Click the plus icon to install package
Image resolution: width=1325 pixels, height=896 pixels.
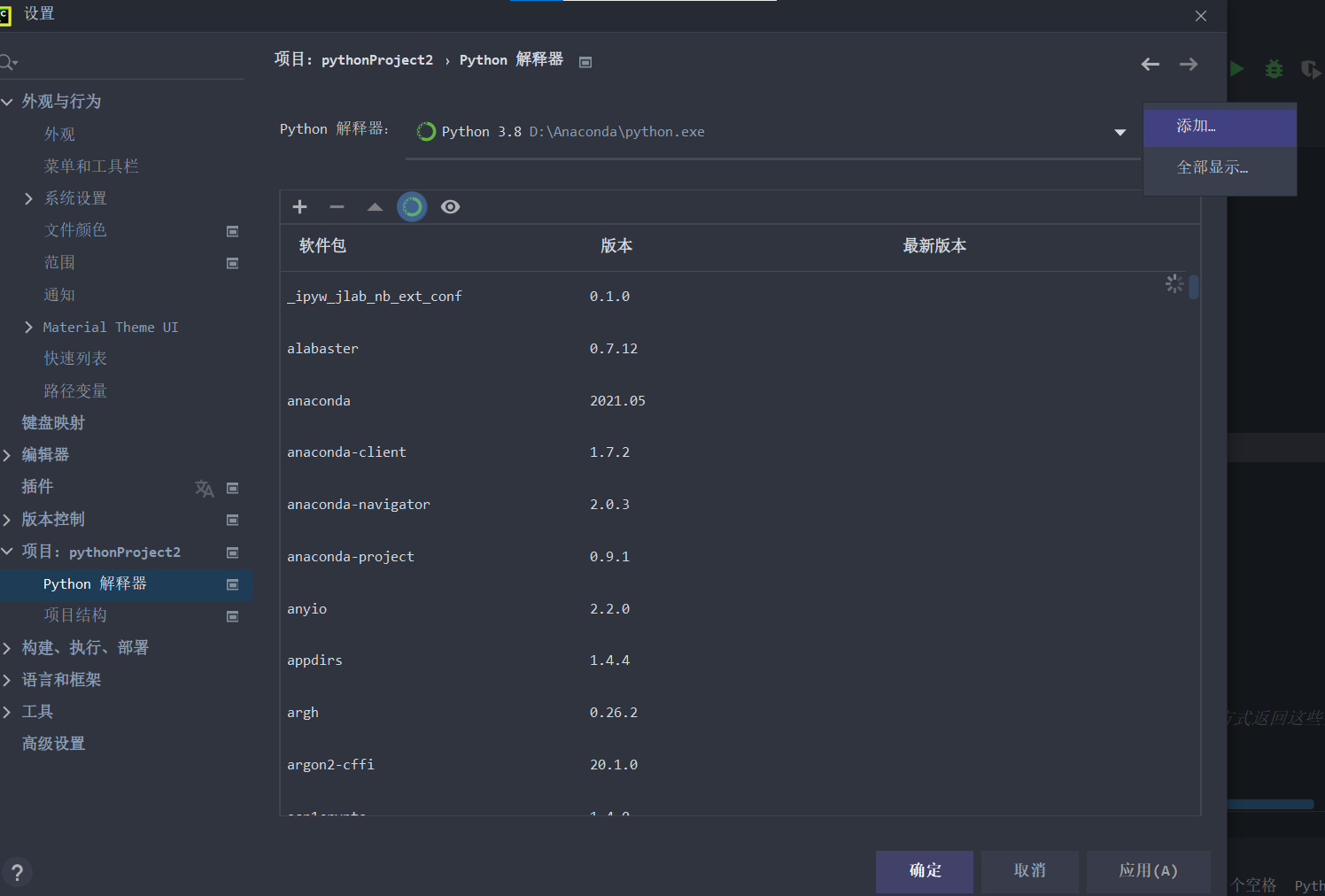click(x=299, y=207)
